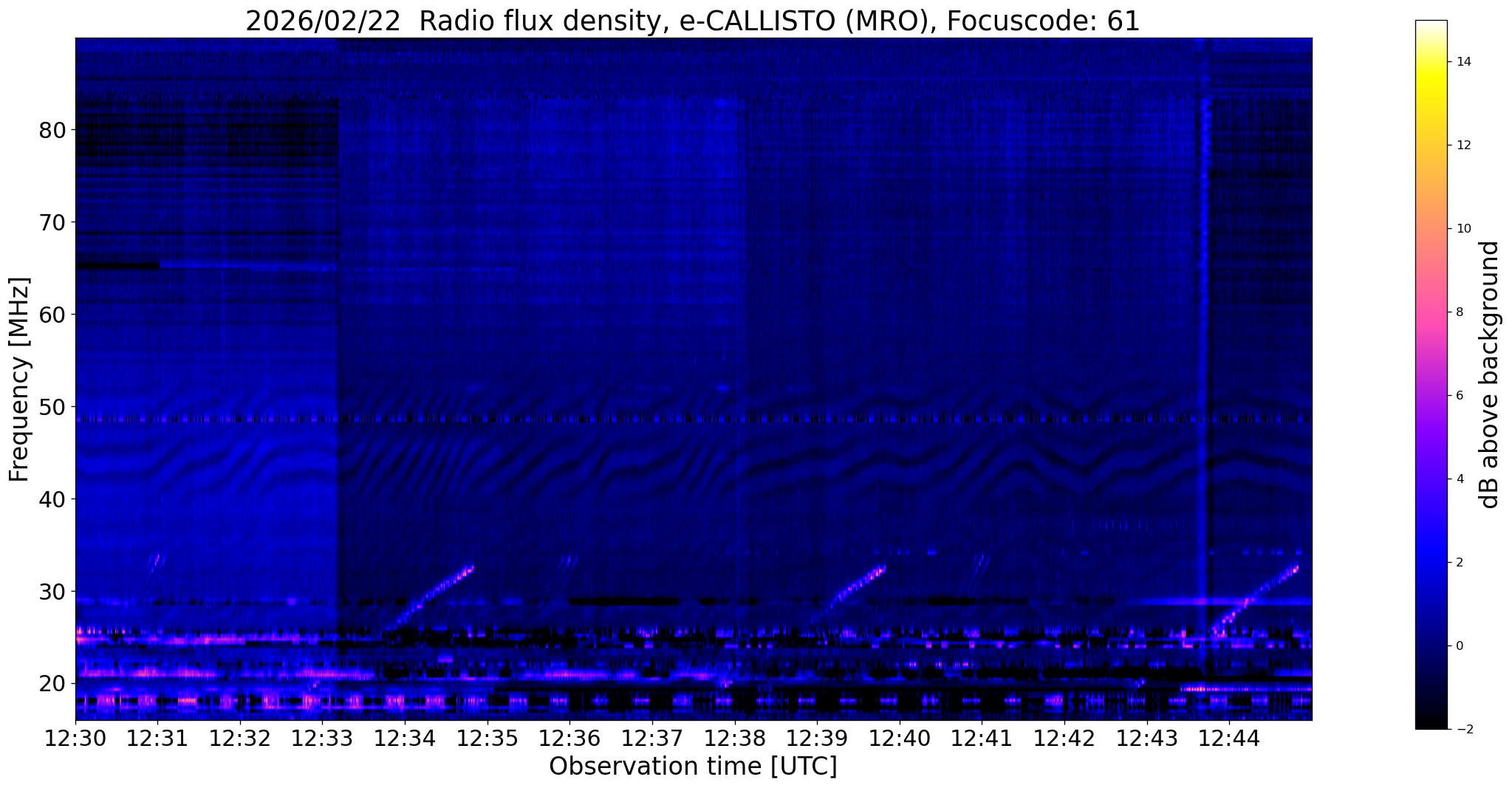Click the 12:36 time tick label
The width and height of the screenshot is (1512, 788).
[x=569, y=739]
